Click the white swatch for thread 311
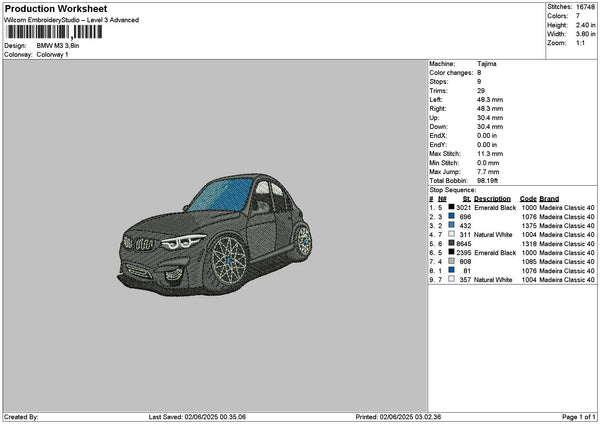Image resolution: width=600 pixels, height=424 pixels. 452,235
